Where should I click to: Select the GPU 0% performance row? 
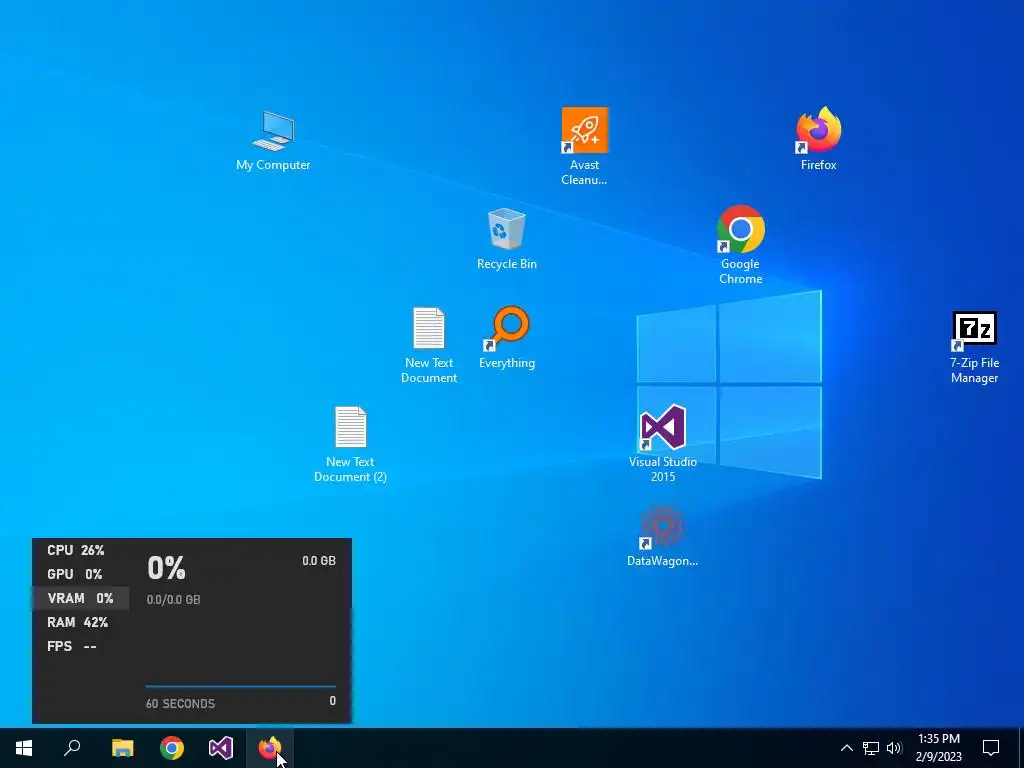(80, 575)
